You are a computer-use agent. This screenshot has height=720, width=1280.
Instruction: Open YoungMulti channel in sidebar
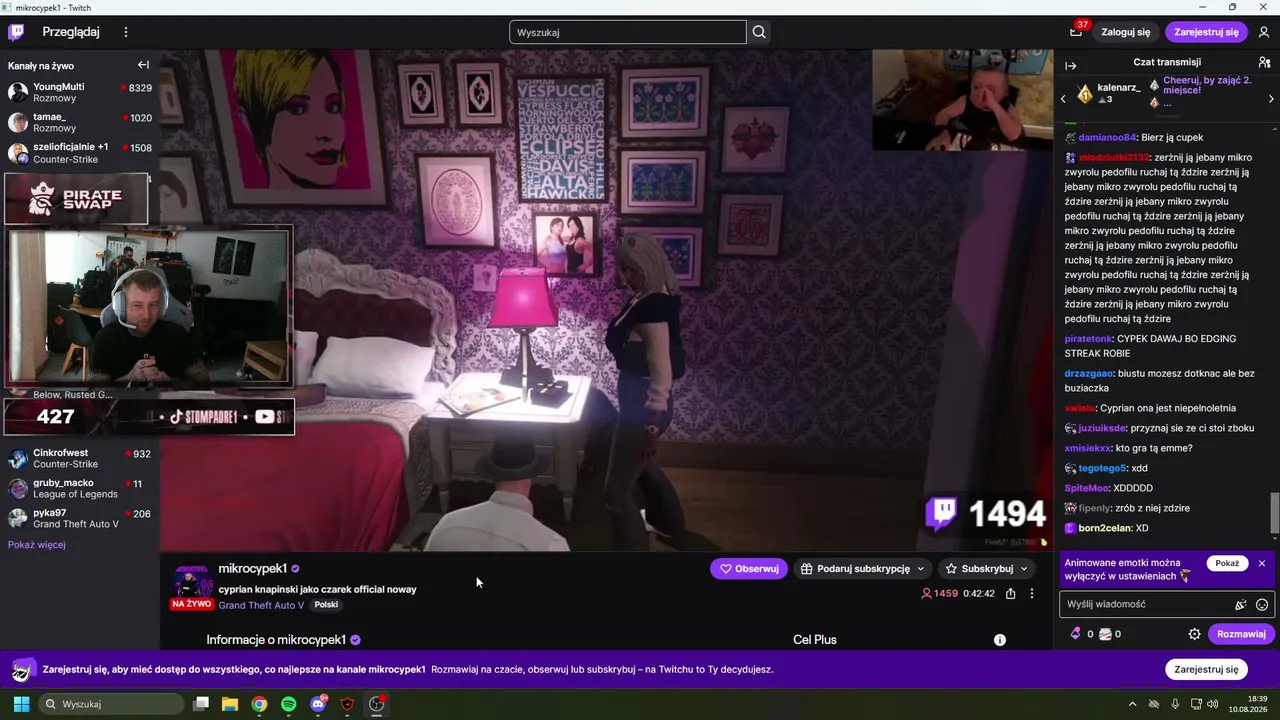click(80, 92)
